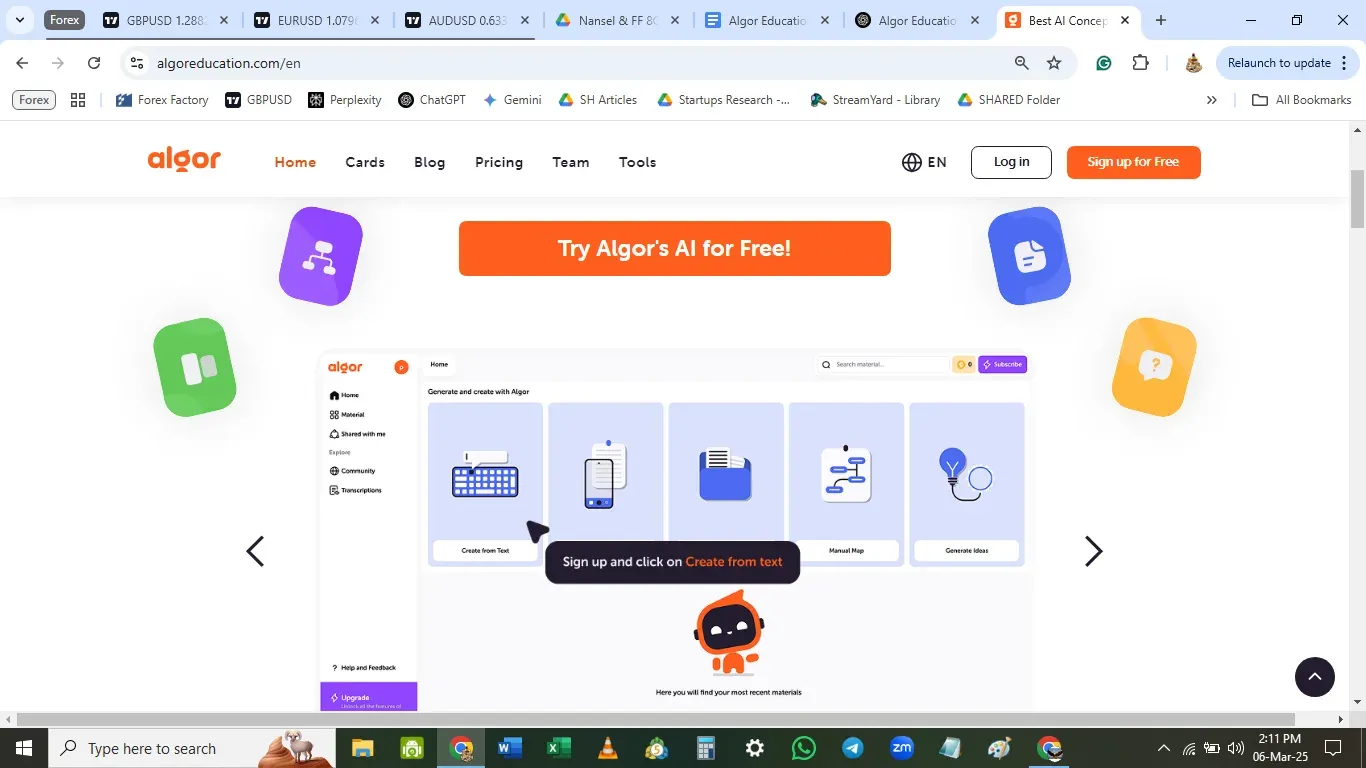This screenshot has height=768, width=1366.
Task: Open the Forex Factory bookmark
Action: pos(162,100)
